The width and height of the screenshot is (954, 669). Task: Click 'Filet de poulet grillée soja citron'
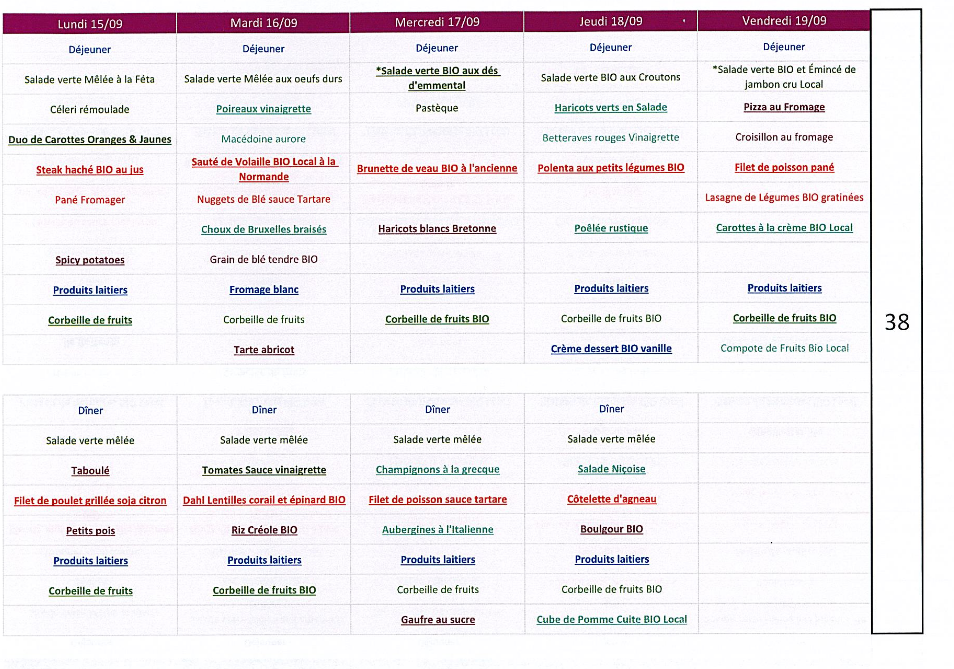(x=90, y=501)
